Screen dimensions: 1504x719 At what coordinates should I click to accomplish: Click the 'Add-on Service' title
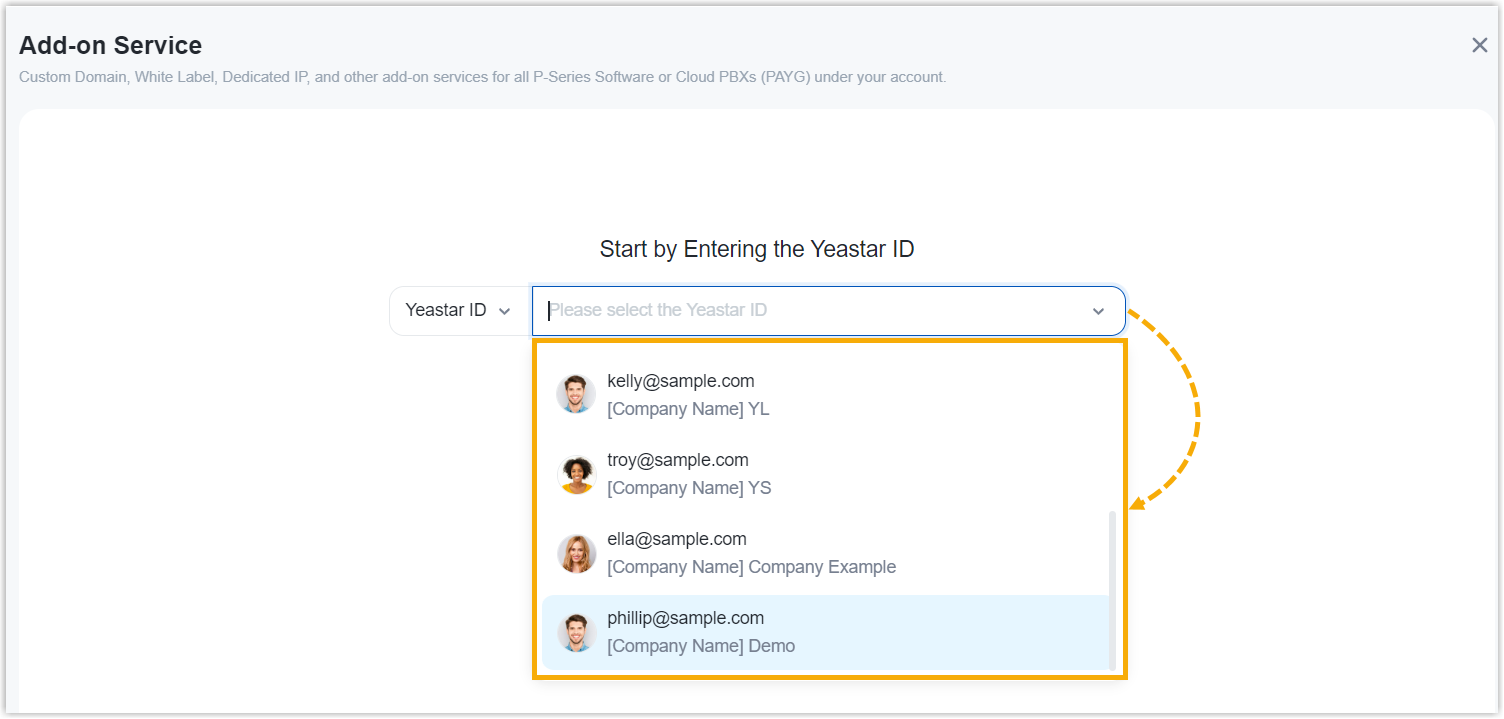[111, 45]
